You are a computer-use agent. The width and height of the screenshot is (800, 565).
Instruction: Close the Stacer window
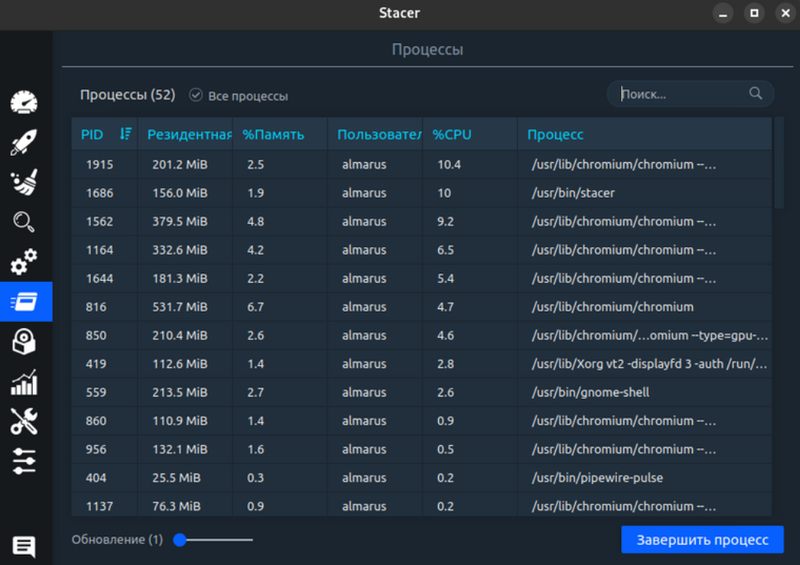tap(786, 13)
